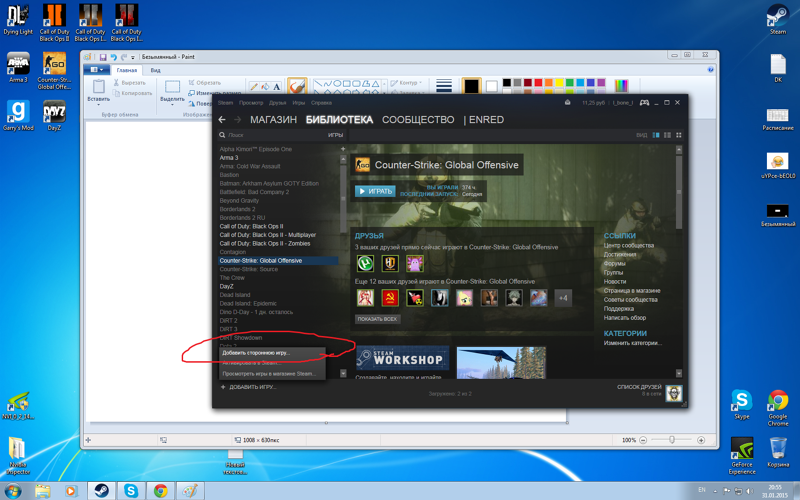Open Garry's Mod desktop shortcut
Image resolution: width=800 pixels, height=500 pixels.
click(x=18, y=115)
